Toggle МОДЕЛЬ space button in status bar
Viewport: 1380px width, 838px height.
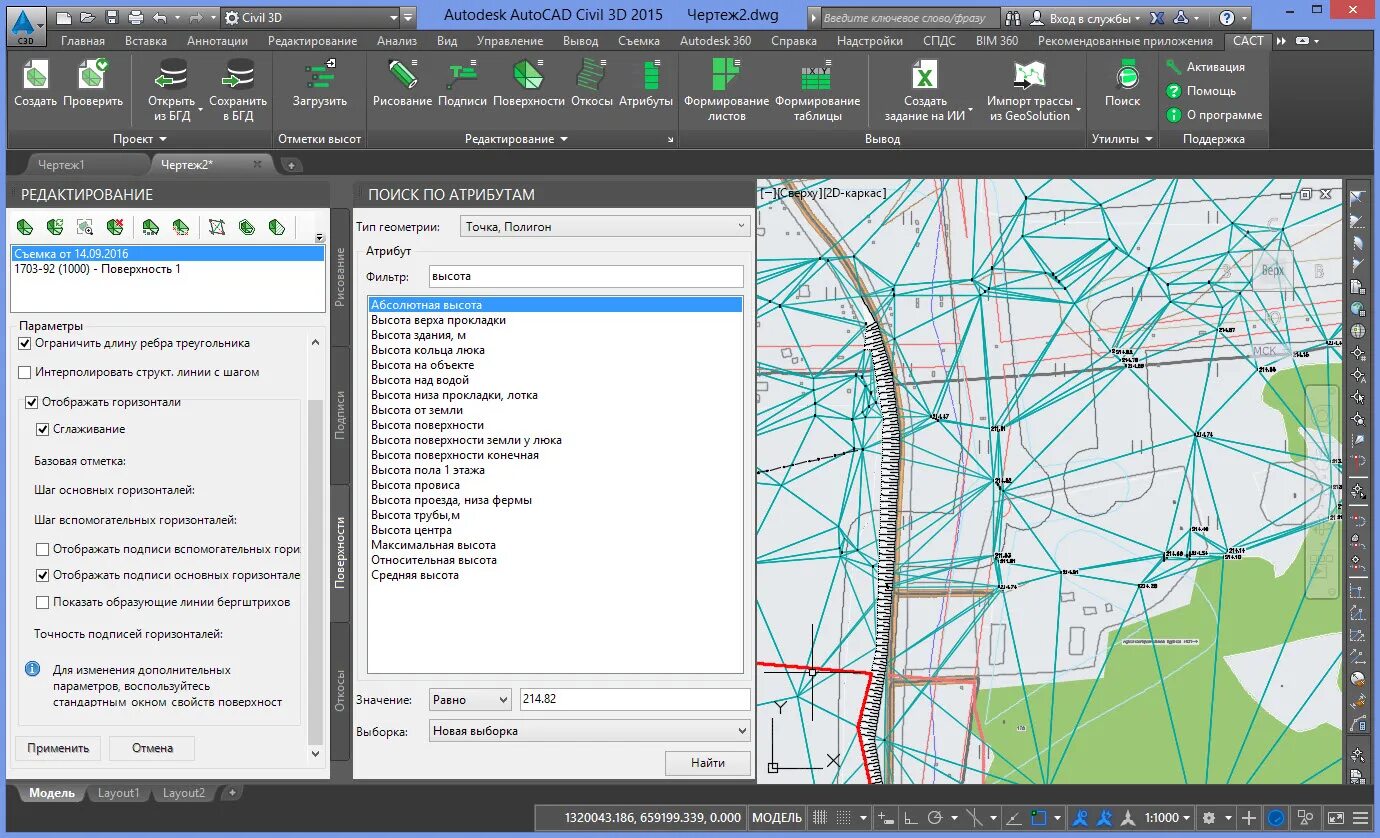tap(777, 817)
